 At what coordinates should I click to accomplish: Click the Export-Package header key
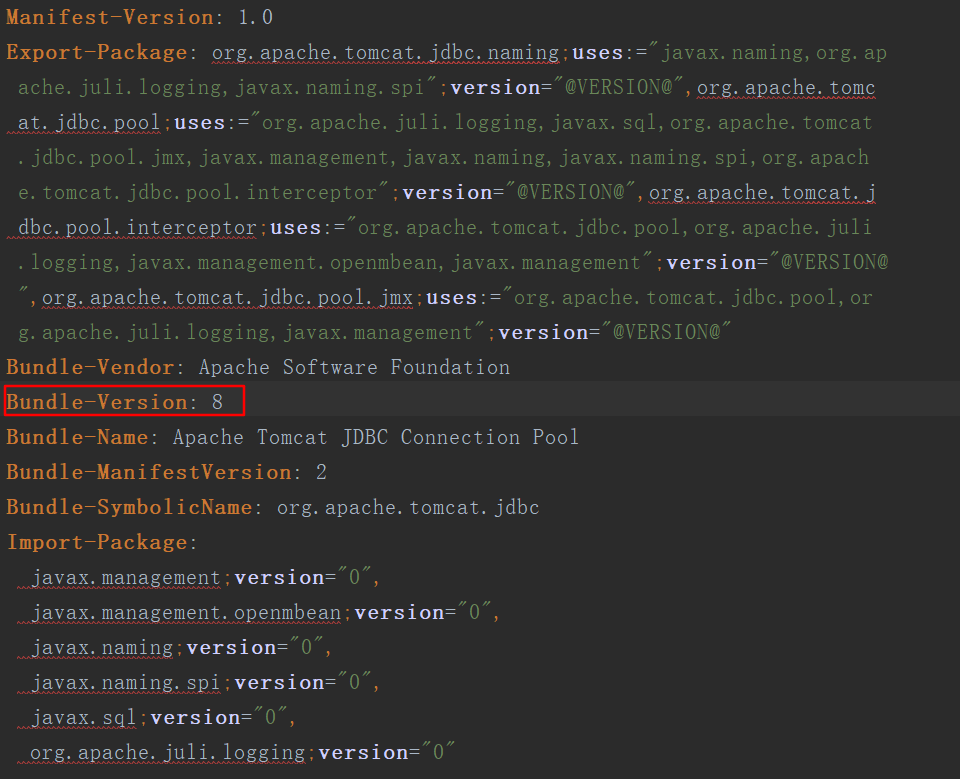coord(97,53)
